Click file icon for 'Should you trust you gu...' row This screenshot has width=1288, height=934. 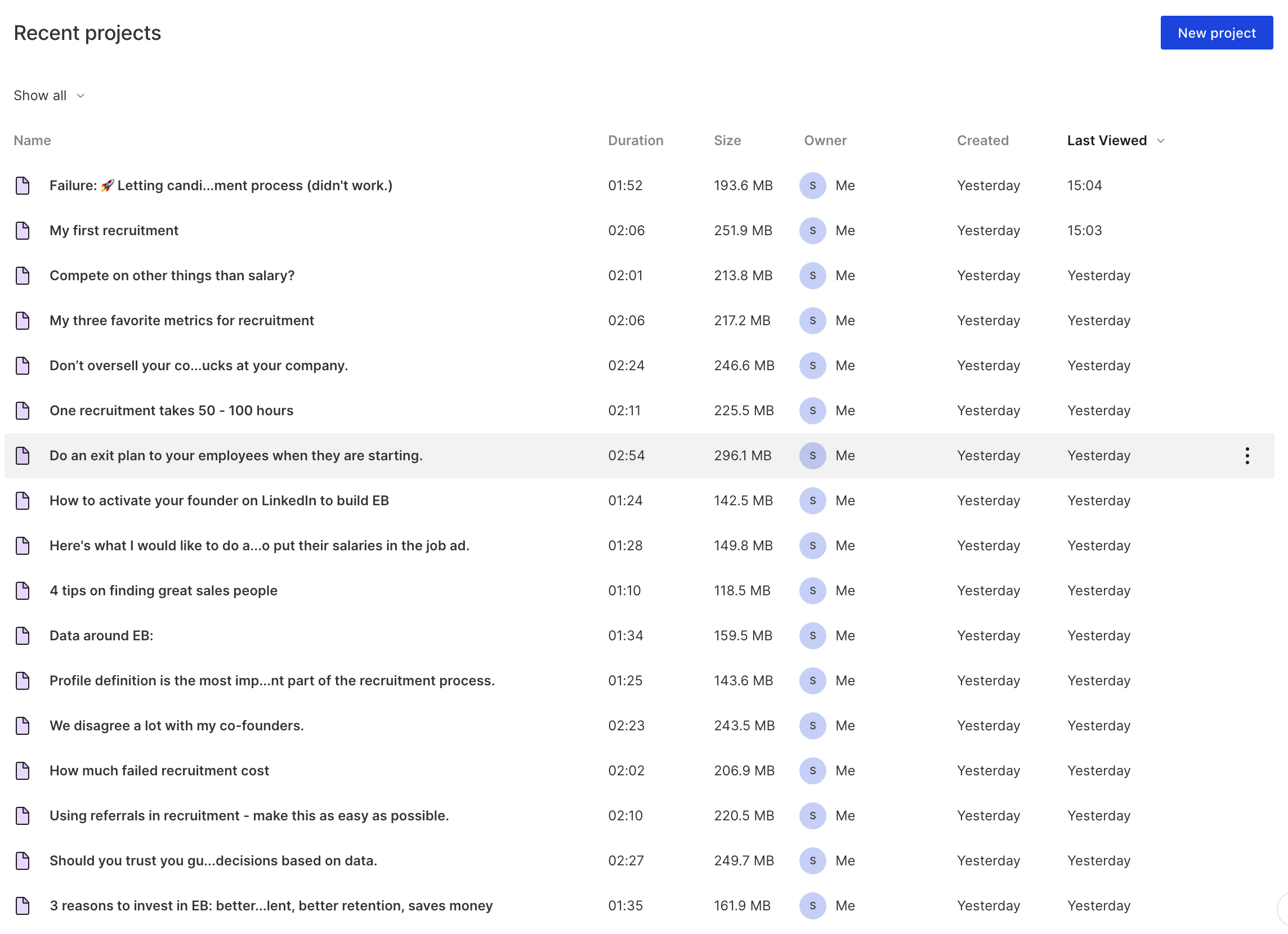23,861
